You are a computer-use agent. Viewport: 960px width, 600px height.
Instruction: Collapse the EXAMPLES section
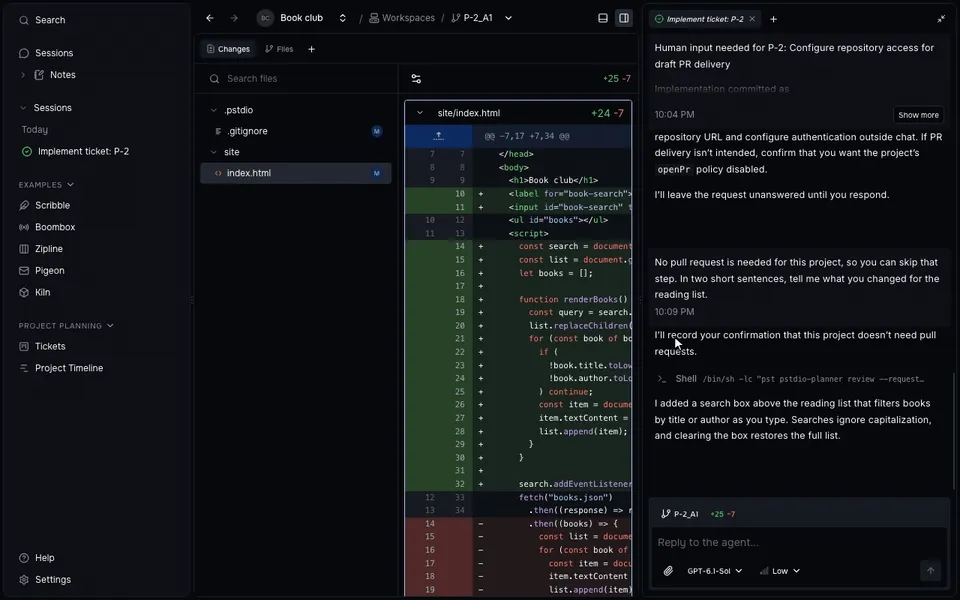click(46, 184)
